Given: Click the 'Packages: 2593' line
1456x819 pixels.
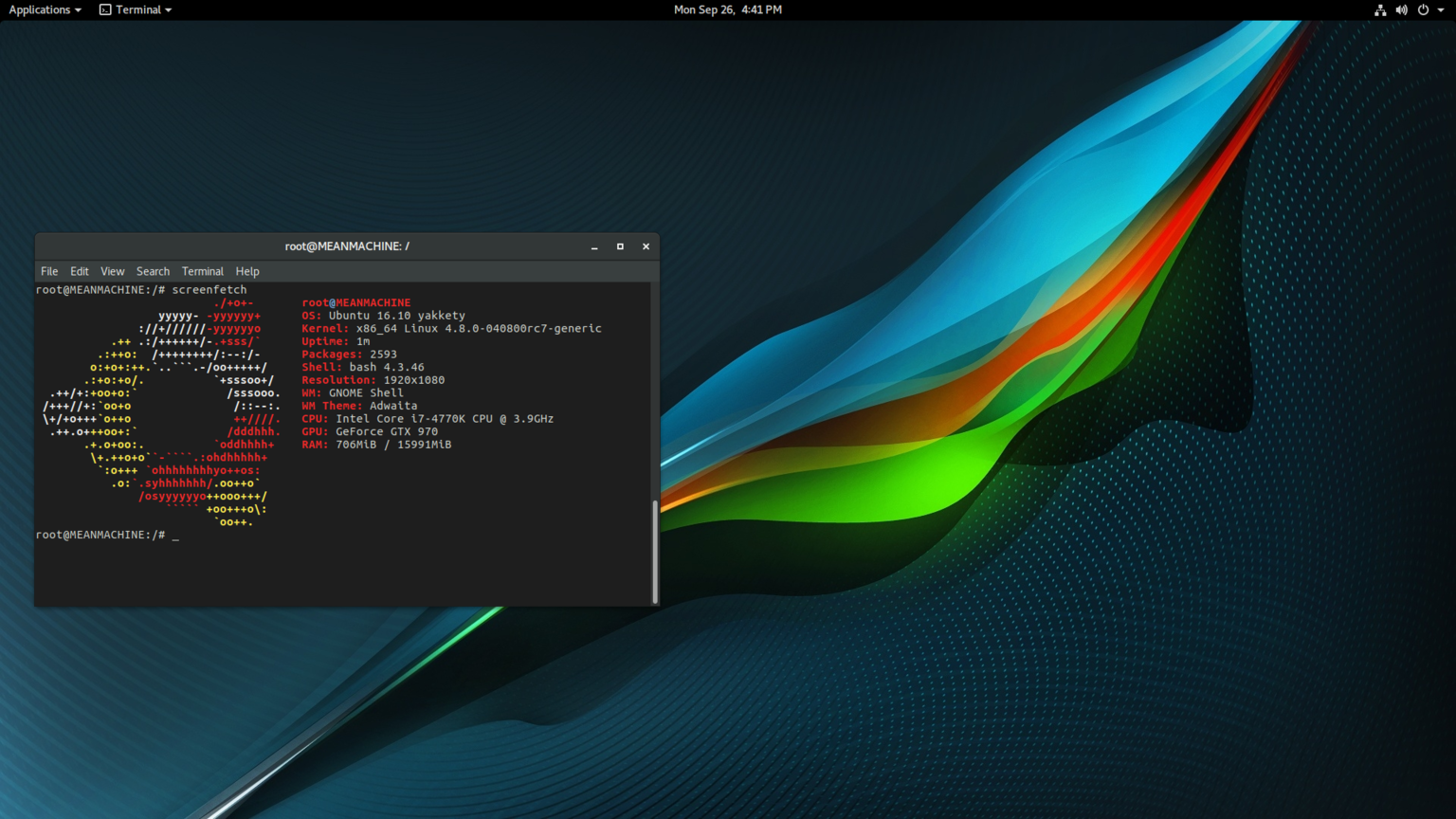Looking at the screenshot, I should (x=350, y=355).
